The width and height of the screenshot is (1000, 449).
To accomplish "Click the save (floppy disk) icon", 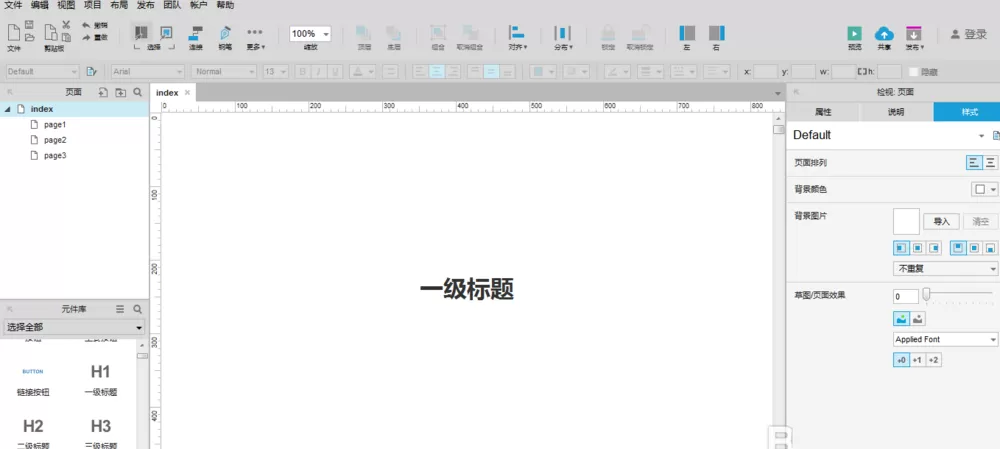I will [29, 25].
